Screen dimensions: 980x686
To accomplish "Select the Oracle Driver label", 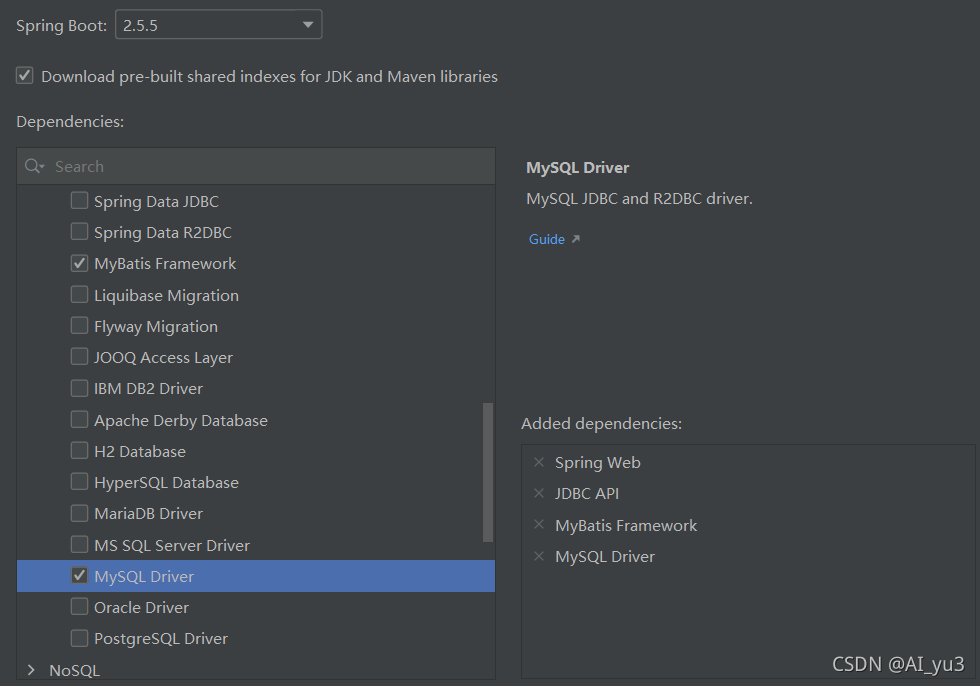I will click(x=141, y=607).
